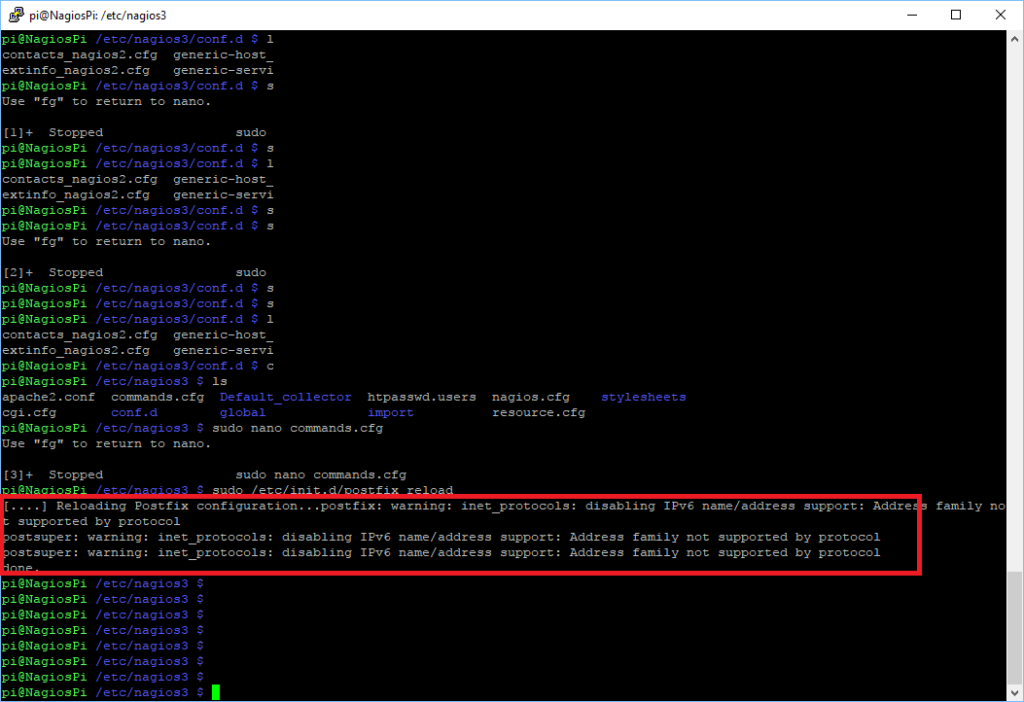Close the NagiosPi terminal window
This screenshot has width=1024, height=702.
click(x=1000, y=14)
